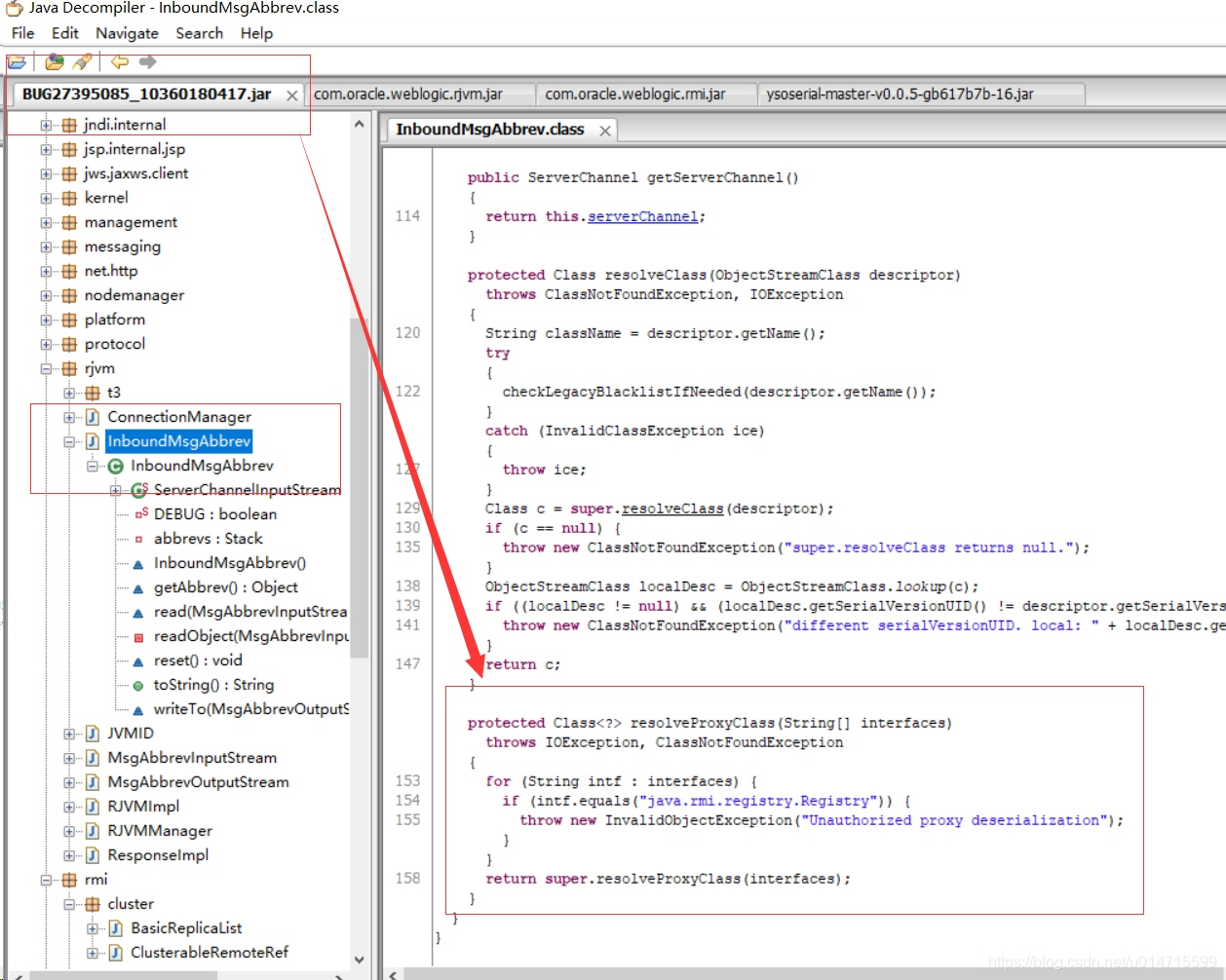Image resolution: width=1226 pixels, height=980 pixels.
Task: Expand the jndi.internal package
Action: (46, 125)
